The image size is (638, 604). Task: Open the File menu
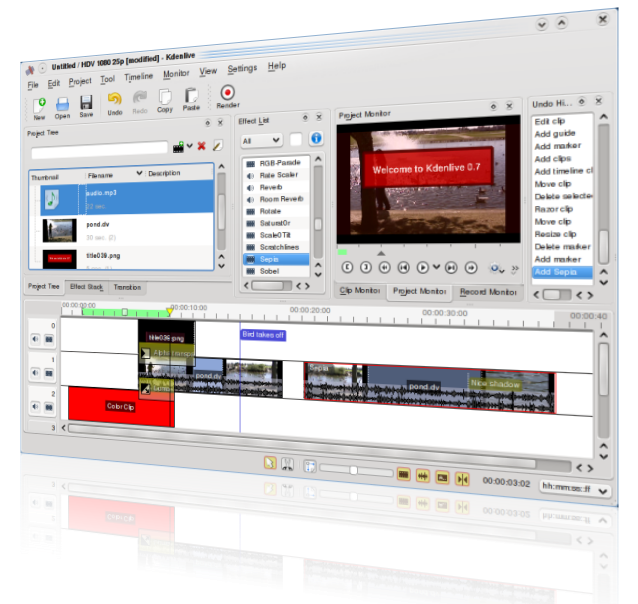tap(33, 85)
